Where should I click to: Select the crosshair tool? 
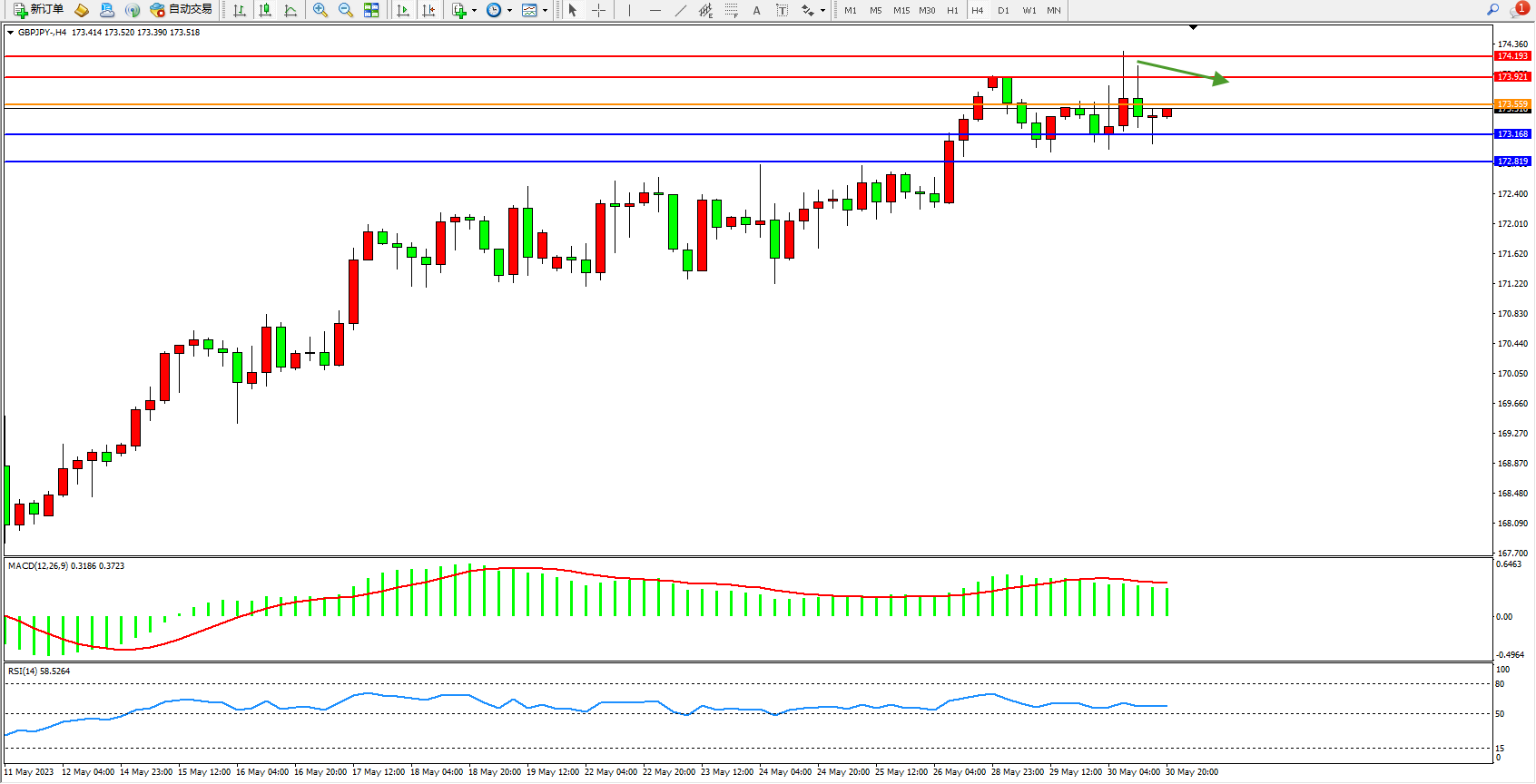(598, 10)
